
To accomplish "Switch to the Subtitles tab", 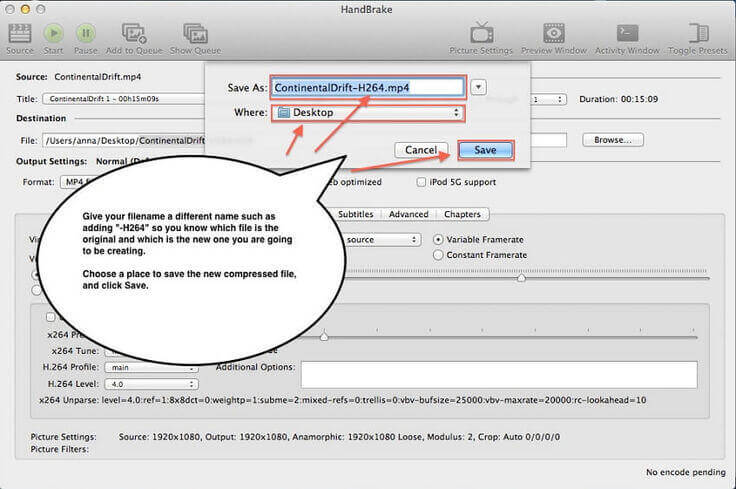I will coord(355,214).
